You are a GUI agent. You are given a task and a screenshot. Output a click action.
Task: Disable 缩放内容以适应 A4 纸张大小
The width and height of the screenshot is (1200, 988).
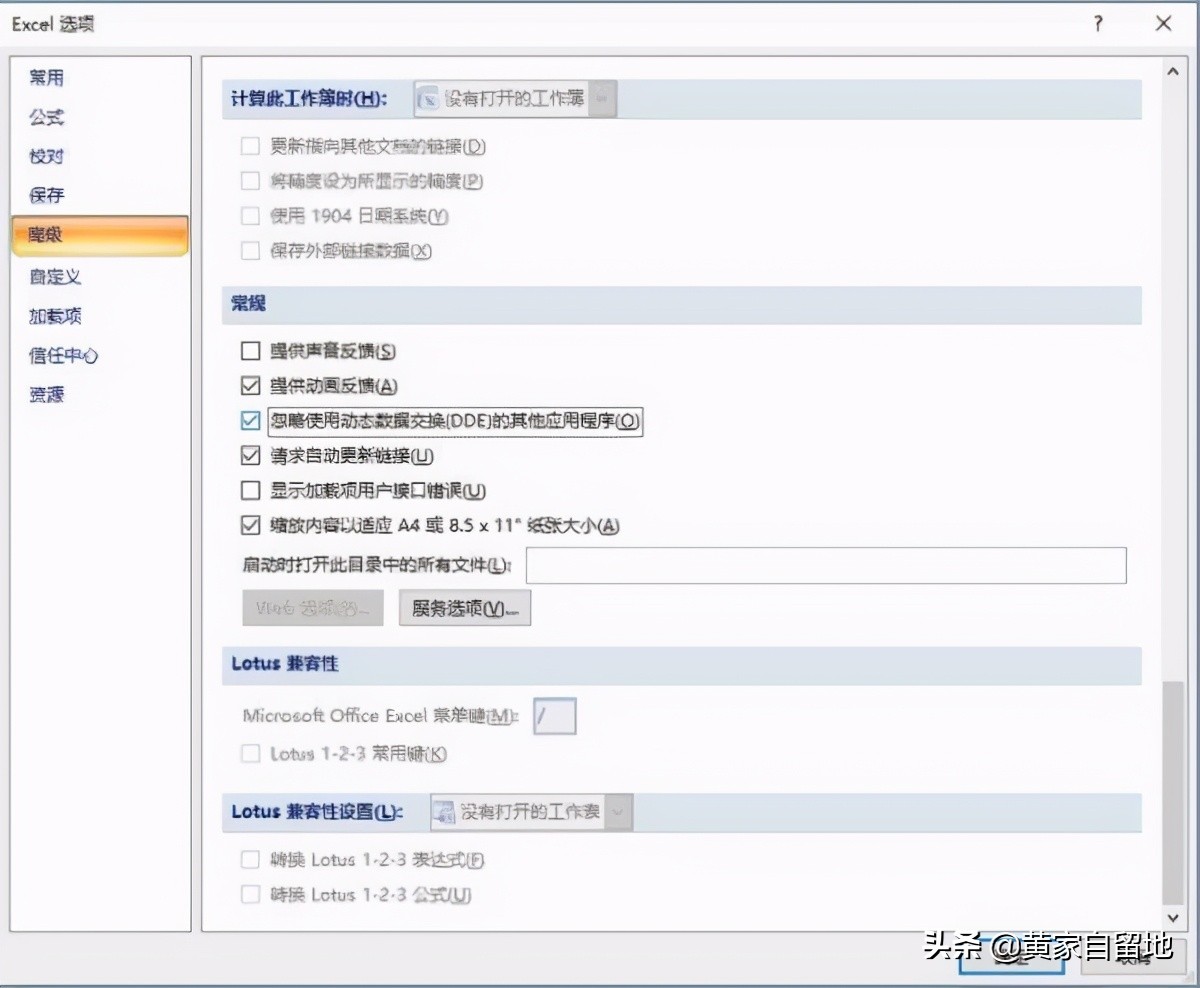(x=249, y=524)
